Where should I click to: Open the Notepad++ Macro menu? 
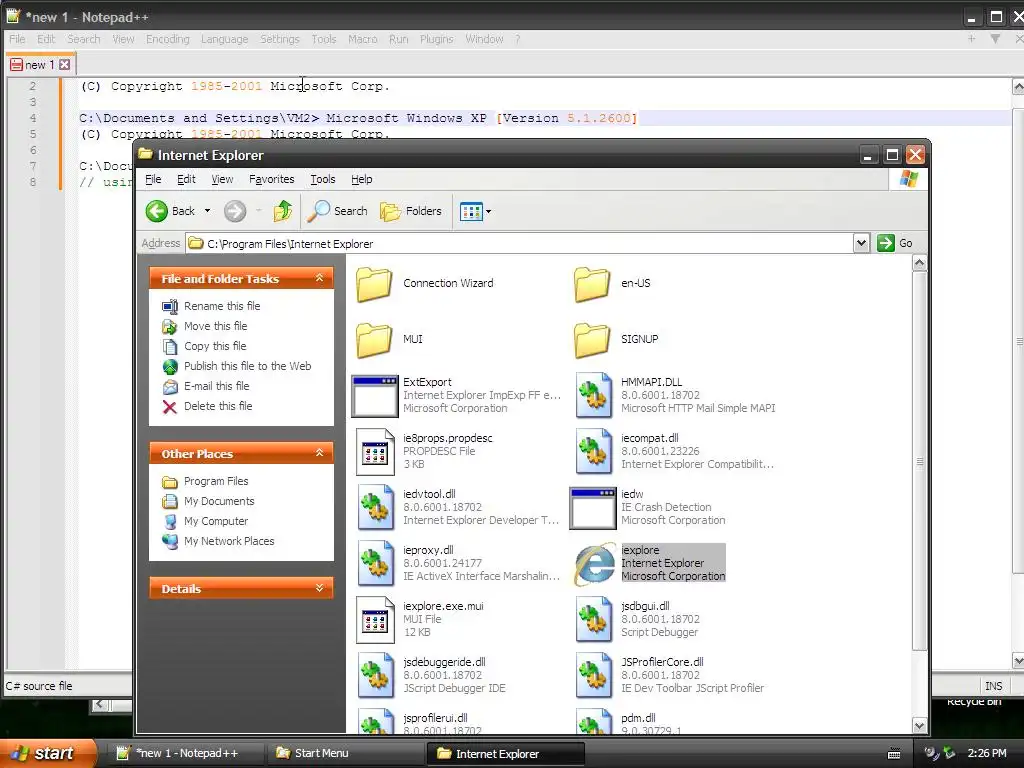coord(362,39)
